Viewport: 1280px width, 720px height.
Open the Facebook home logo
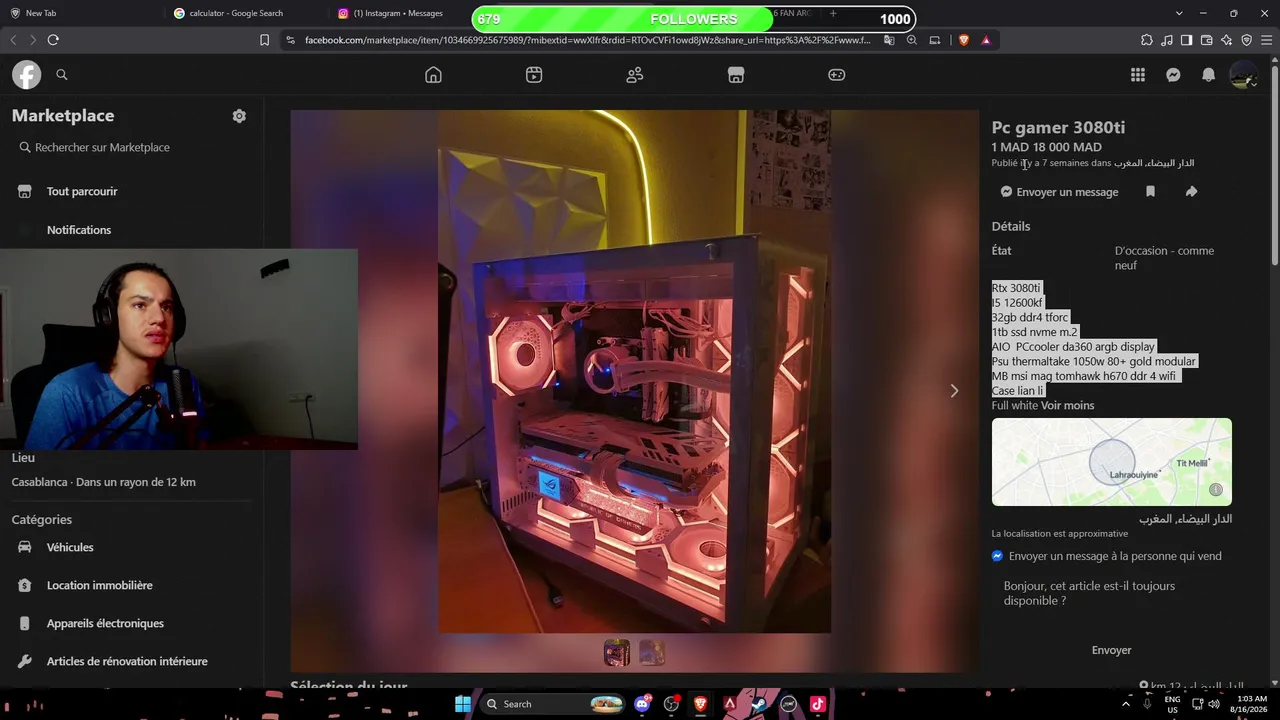point(26,75)
